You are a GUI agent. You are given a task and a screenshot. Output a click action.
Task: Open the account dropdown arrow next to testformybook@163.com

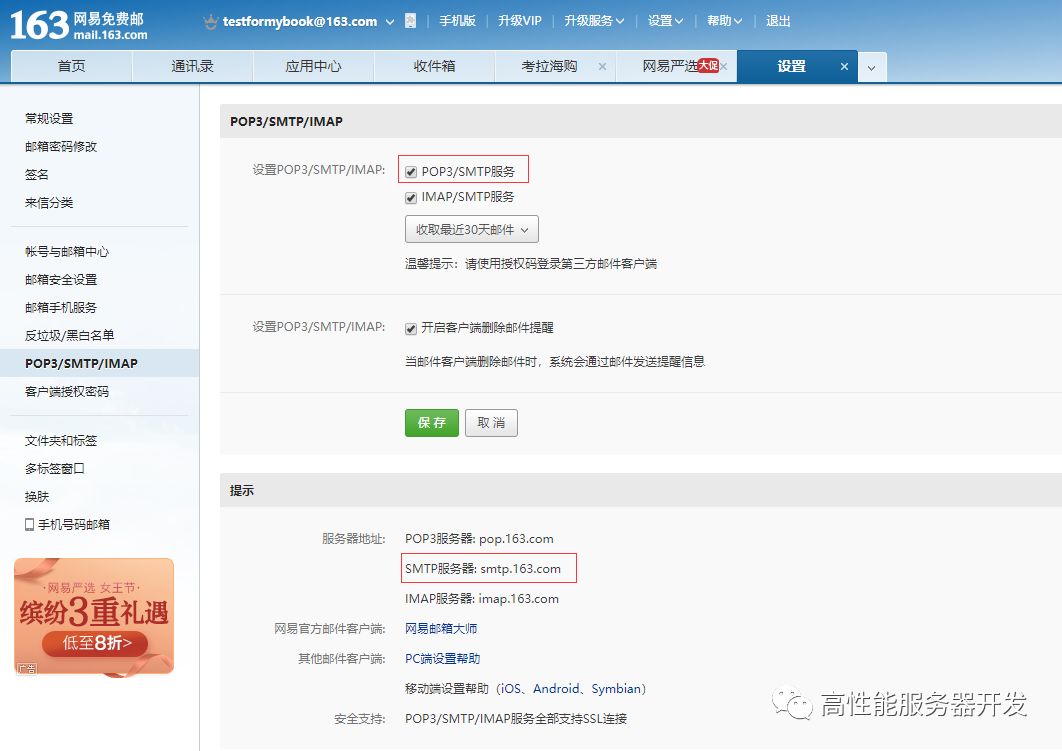[390, 22]
